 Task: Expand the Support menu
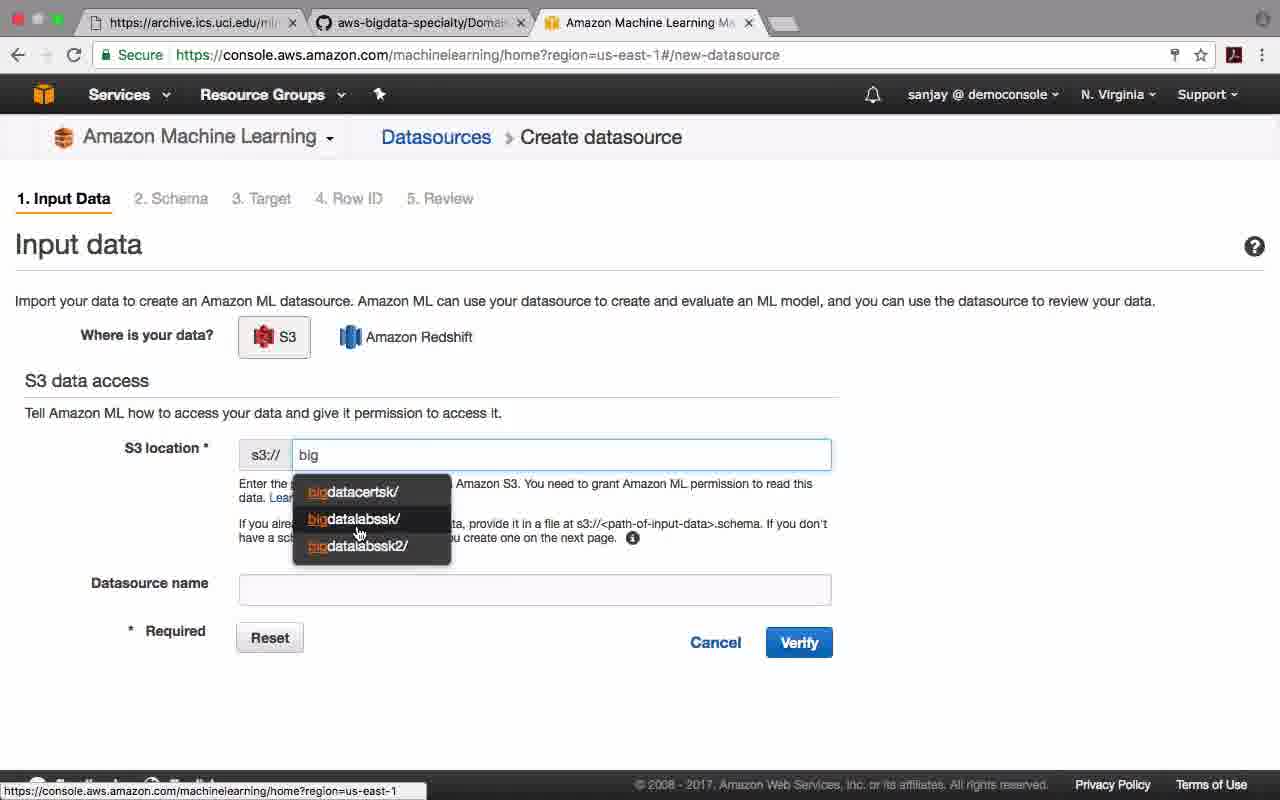coord(1207,94)
